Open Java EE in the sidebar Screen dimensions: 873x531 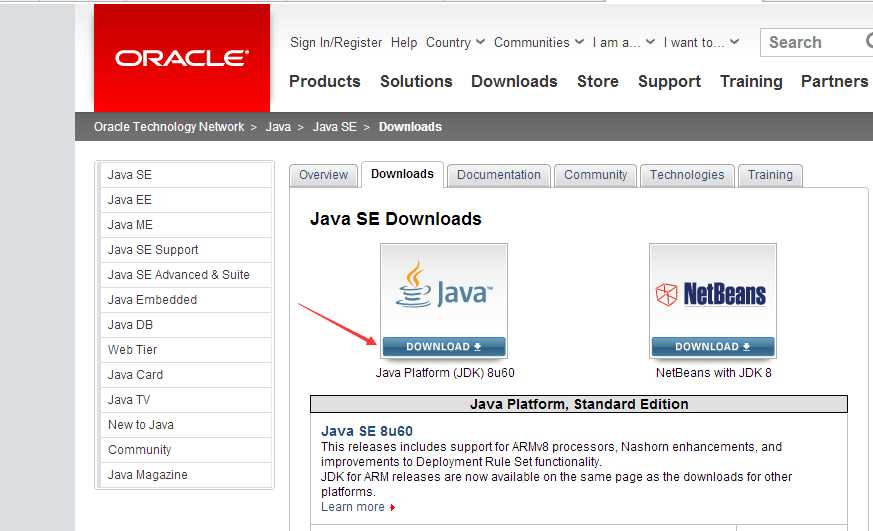tap(186, 200)
